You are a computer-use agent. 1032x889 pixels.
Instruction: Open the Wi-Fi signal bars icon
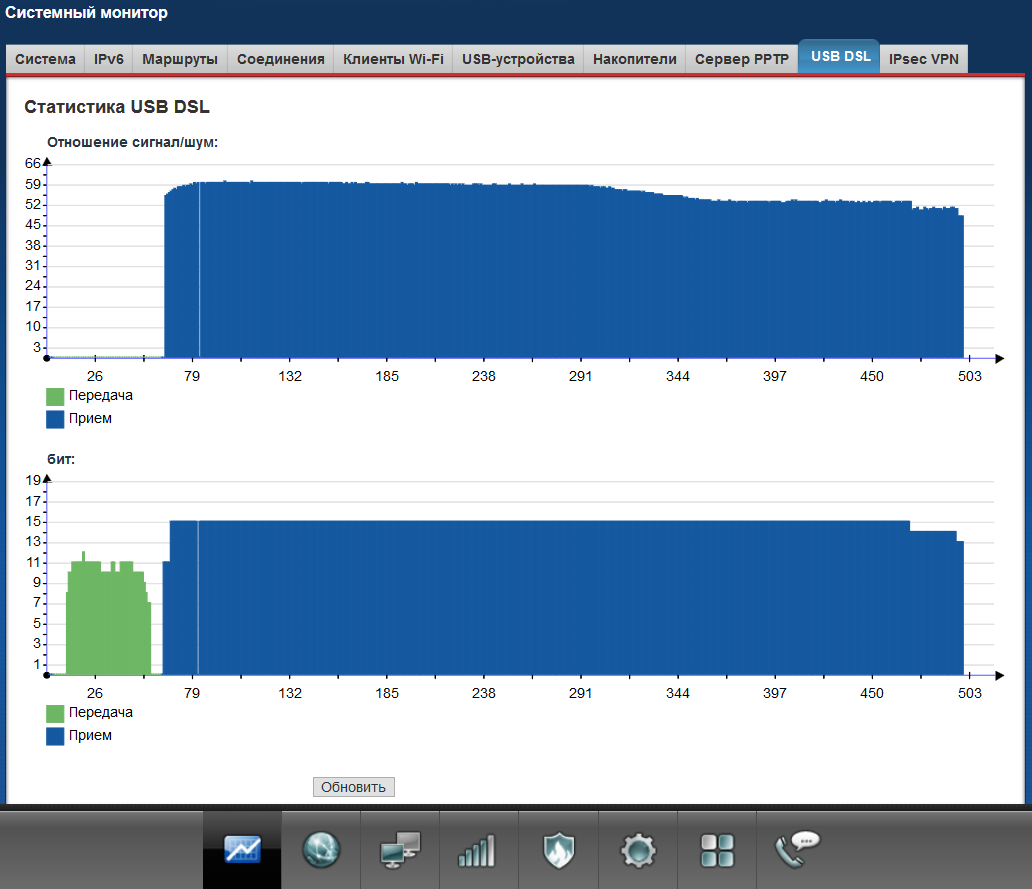coord(479,850)
